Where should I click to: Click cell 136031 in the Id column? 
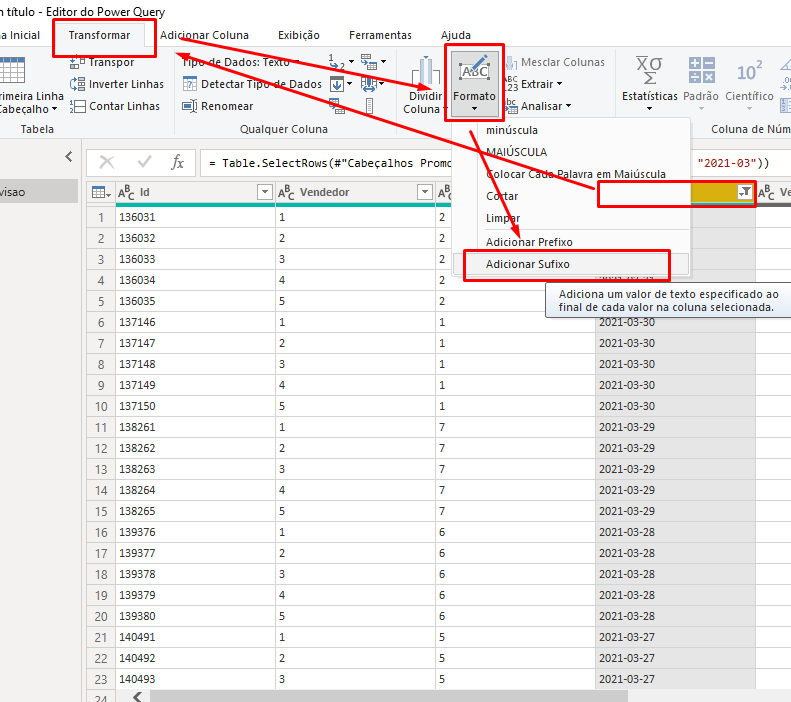point(196,217)
